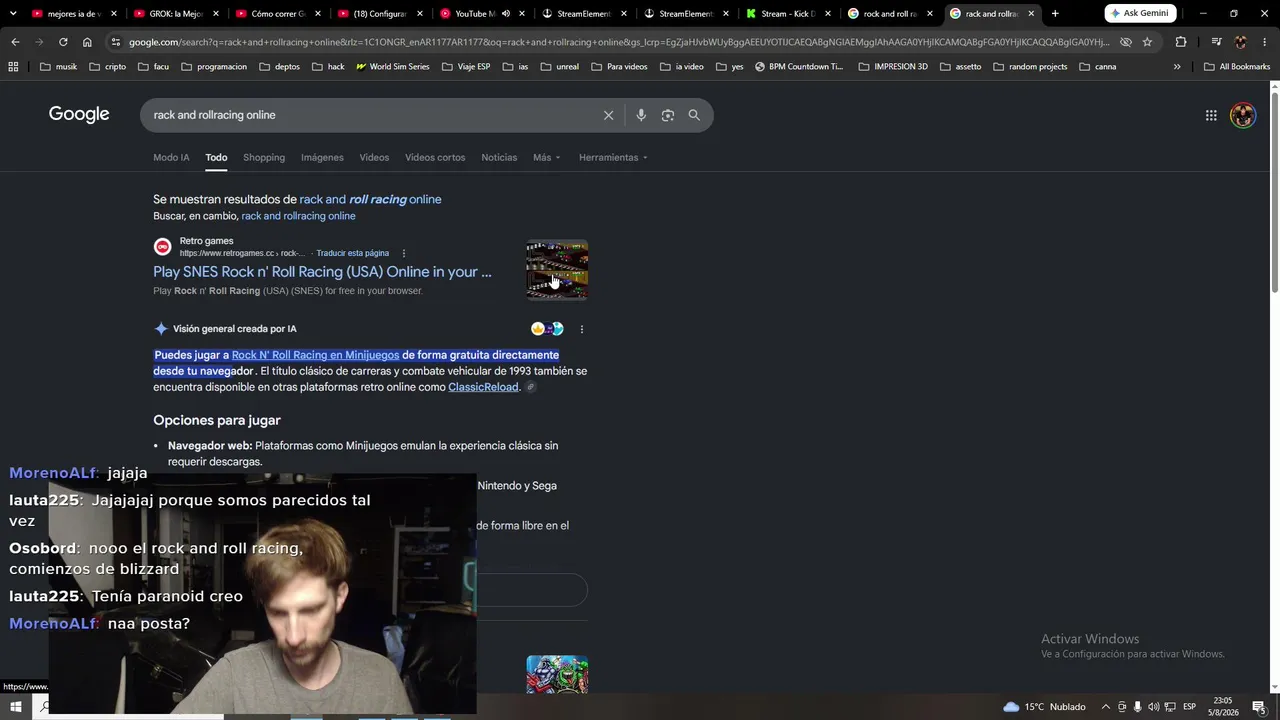Open more options for Retro games result
Image resolution: width=1280 pixels, height=720 pixels.
point(404,253)
